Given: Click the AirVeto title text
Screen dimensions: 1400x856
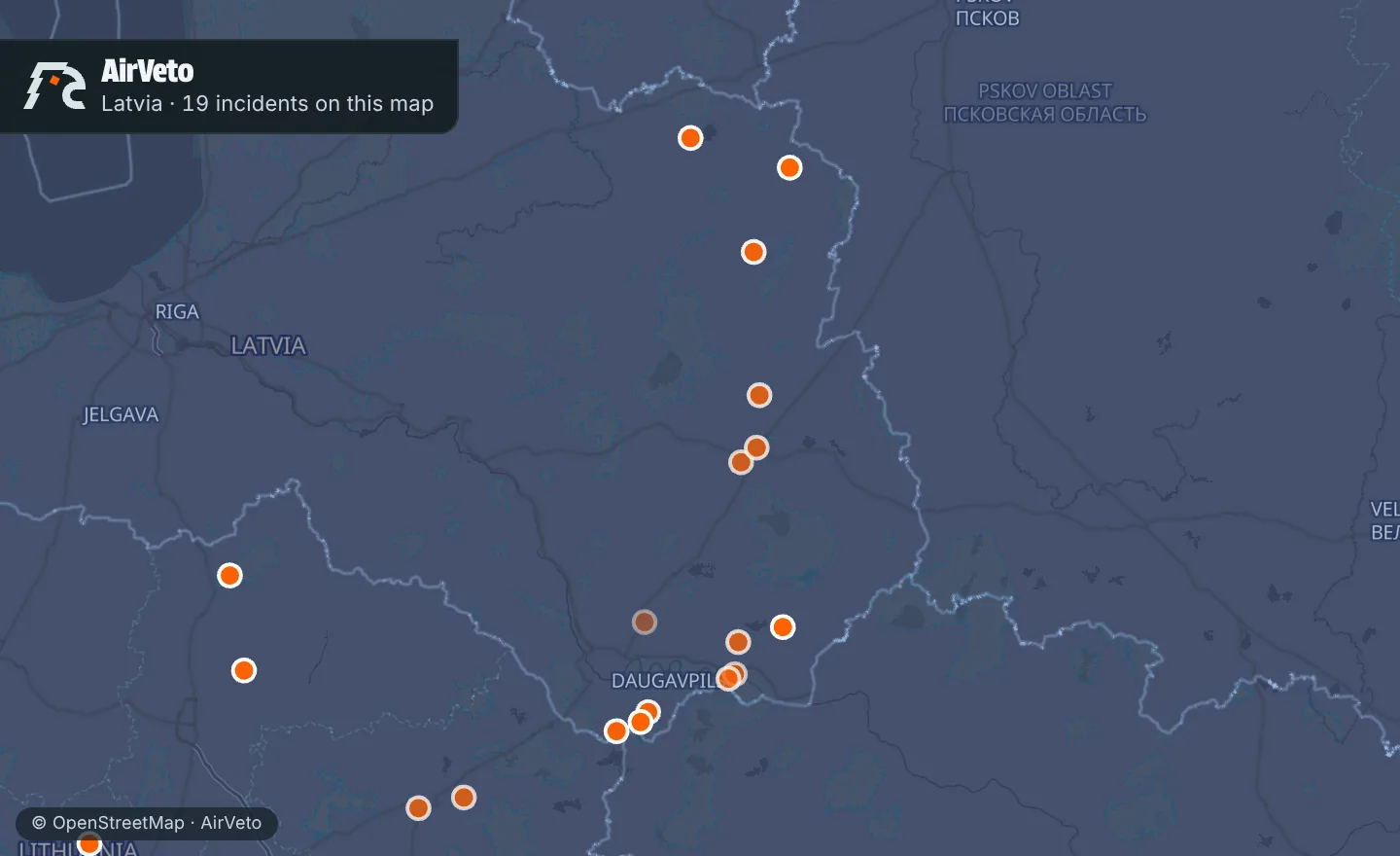Looking at the screenshot, I should click(x=148, y=71).
